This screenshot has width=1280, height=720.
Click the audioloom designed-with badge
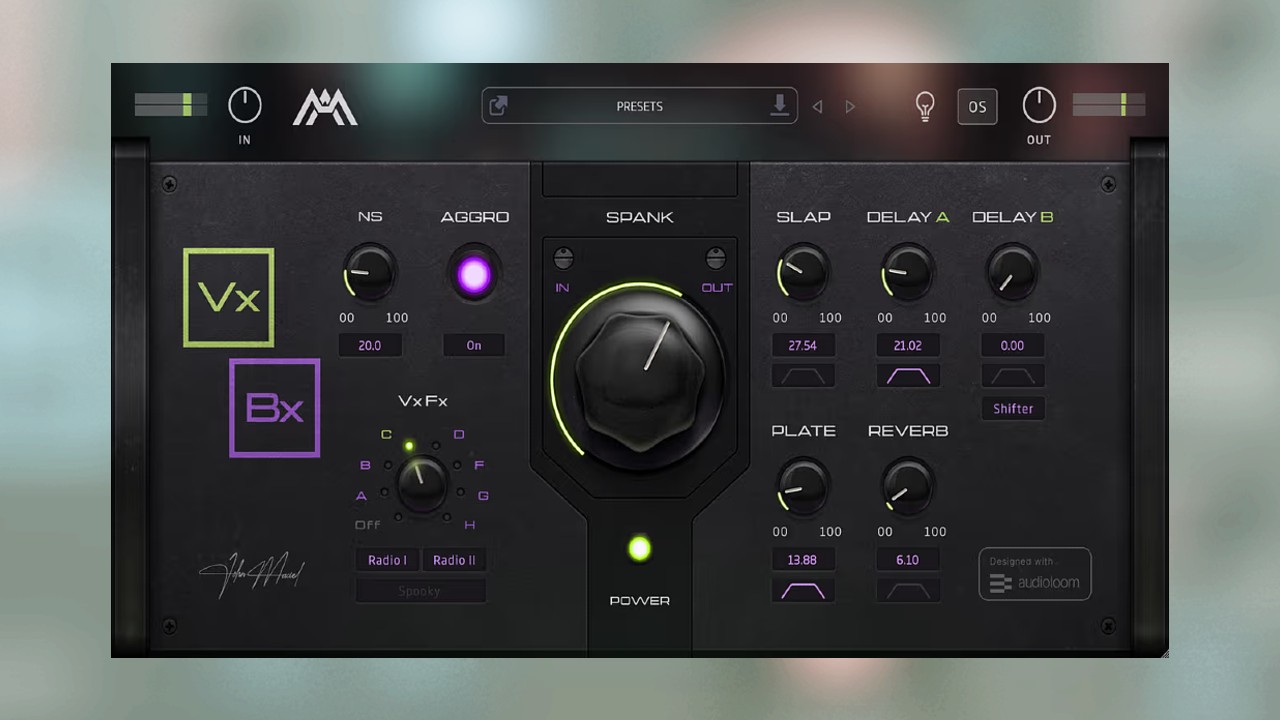[x=1035, y=574]
